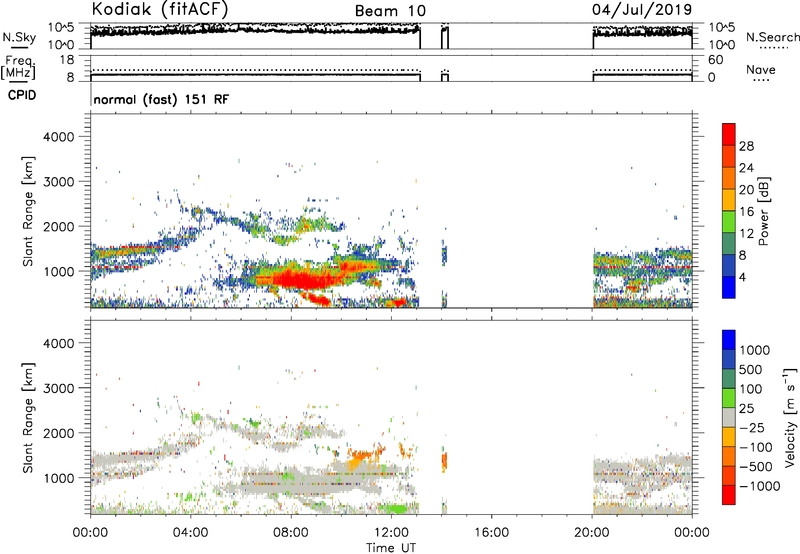
Task: Click the 'Beam 10' label
Action: point(390,11)
